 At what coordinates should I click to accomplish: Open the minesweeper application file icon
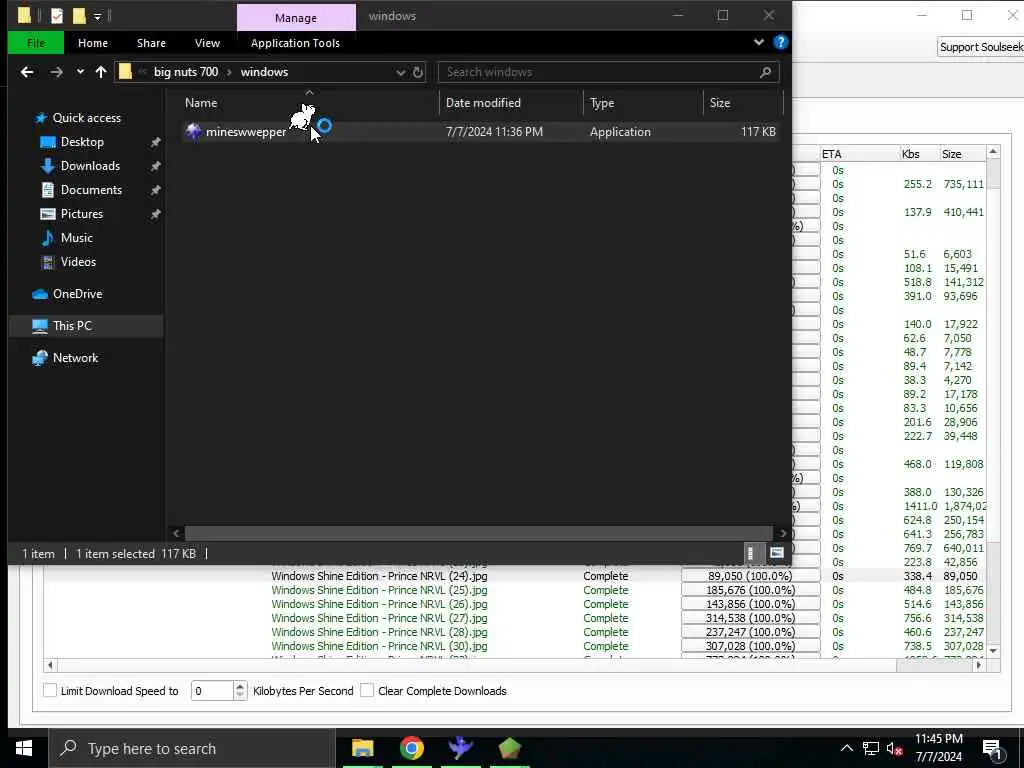coord(193,131)
